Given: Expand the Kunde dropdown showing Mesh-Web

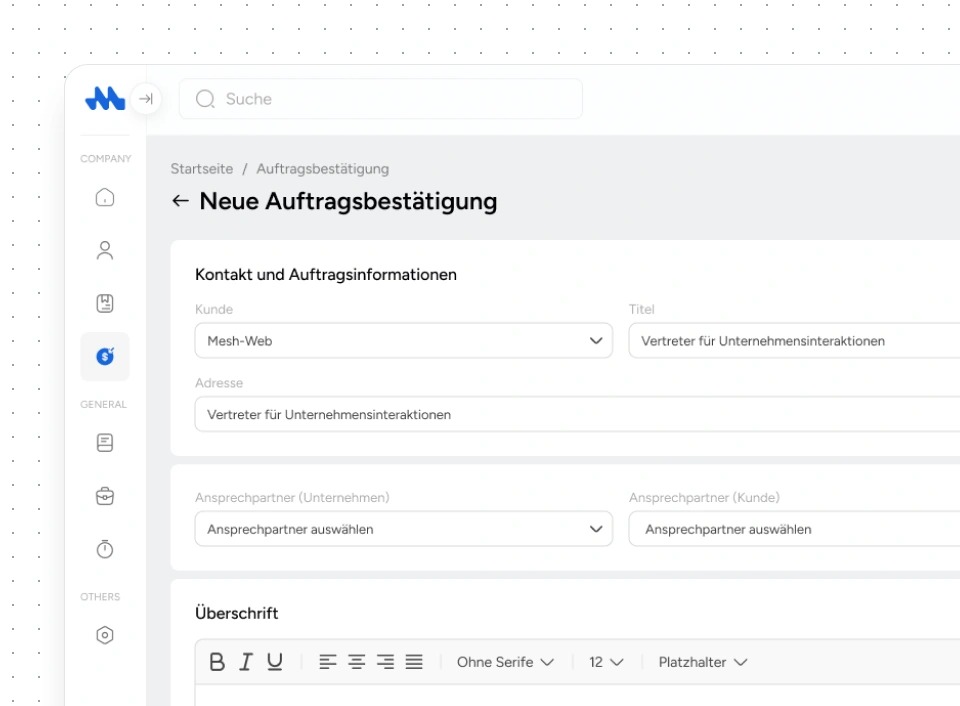Looking at the screenshot, I should [403, 341].
